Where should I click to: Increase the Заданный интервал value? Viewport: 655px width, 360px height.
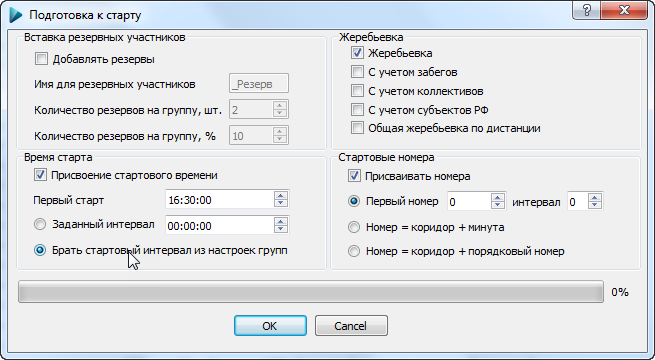pos(281,222)
